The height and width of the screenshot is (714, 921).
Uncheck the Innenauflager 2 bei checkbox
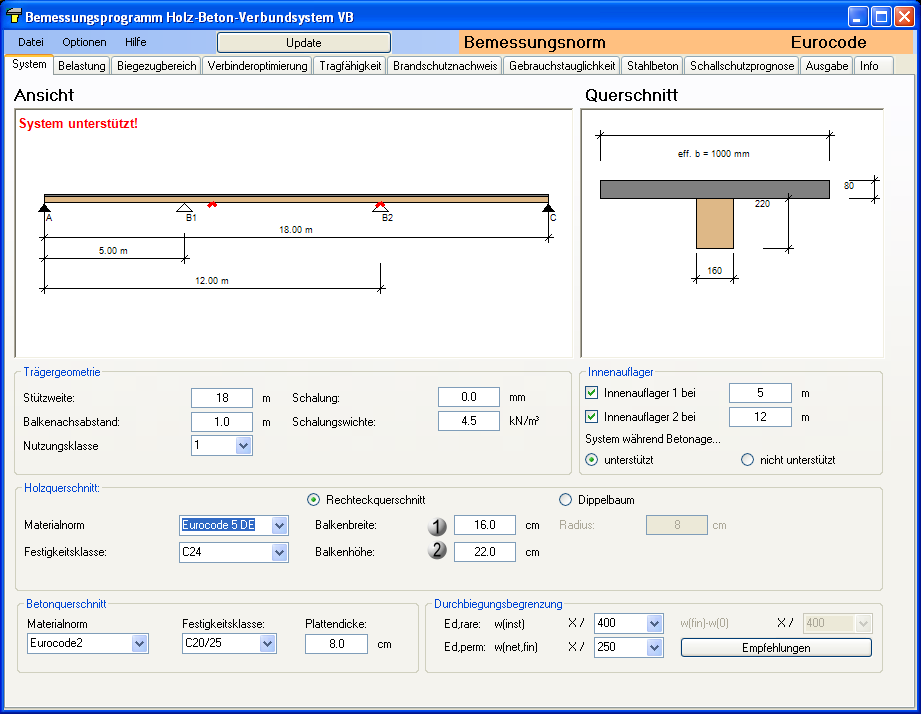pyautogui.click(x=591, y=417)
